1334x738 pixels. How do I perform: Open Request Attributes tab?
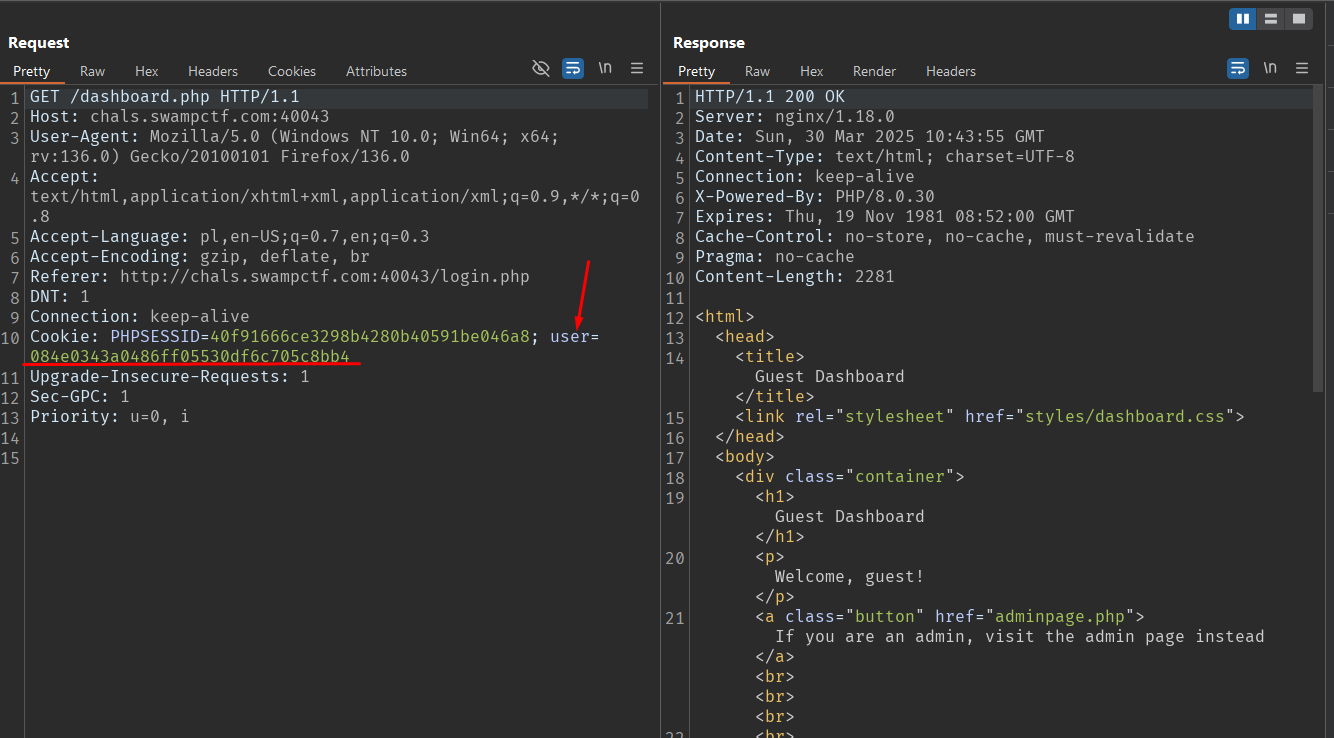click(x=376, y=71)
